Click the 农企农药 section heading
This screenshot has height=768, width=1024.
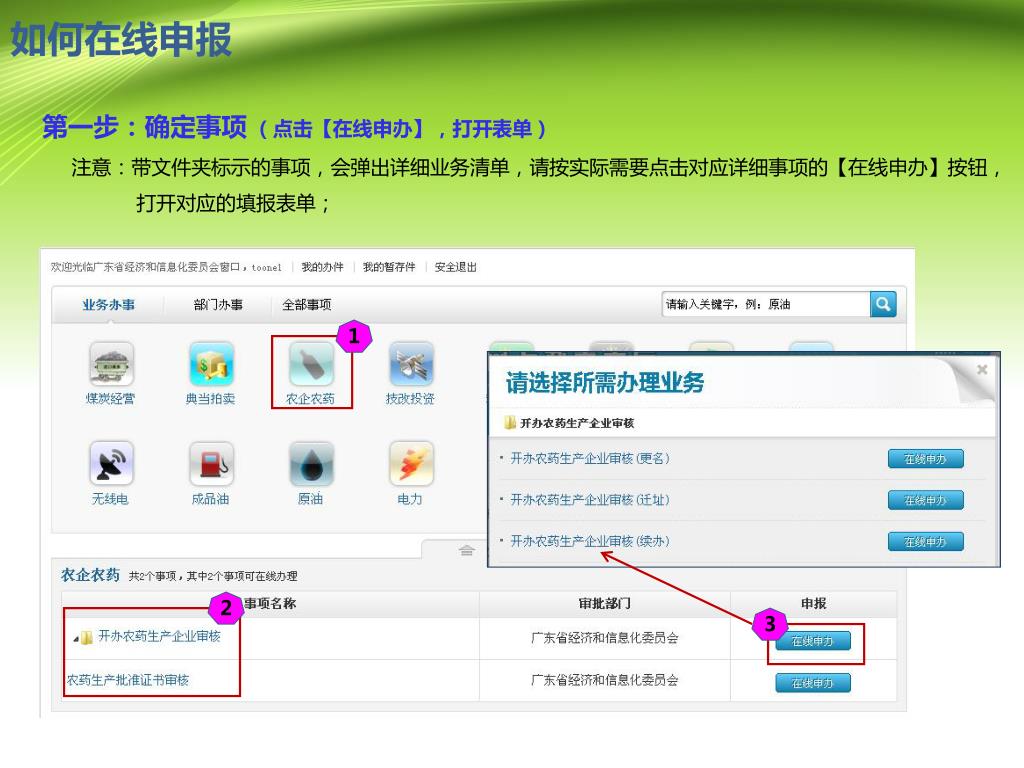click(x=90, y=575)
